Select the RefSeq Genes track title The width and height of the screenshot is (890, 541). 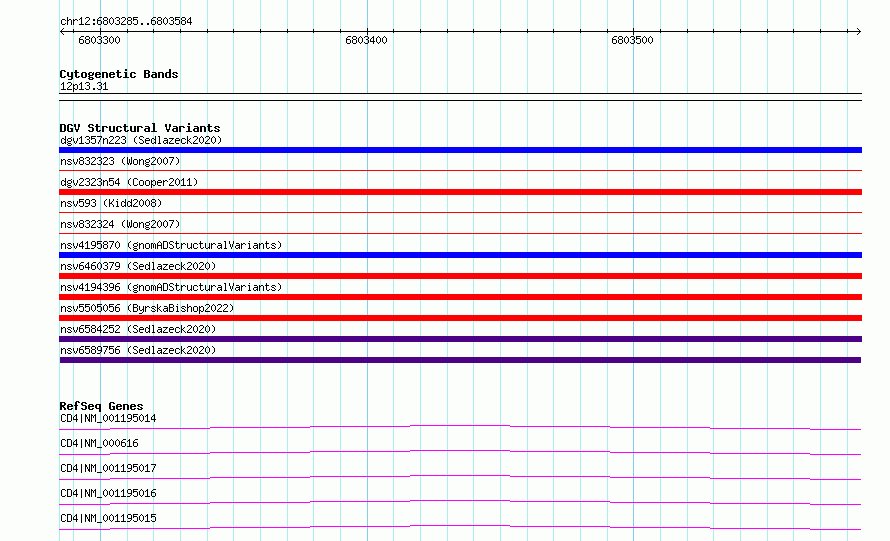click(101, 406)
